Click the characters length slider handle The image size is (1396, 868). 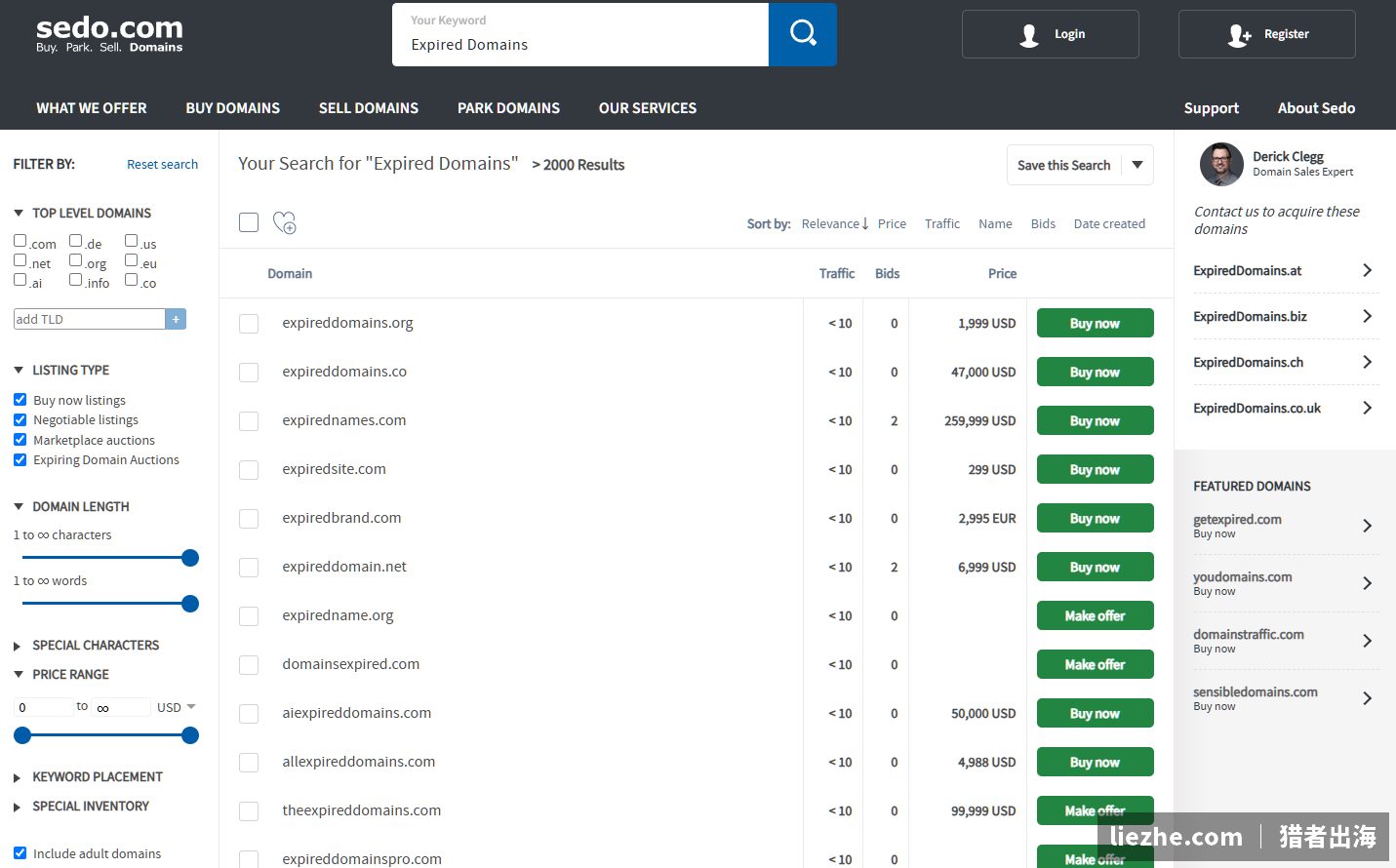point(190,558)
